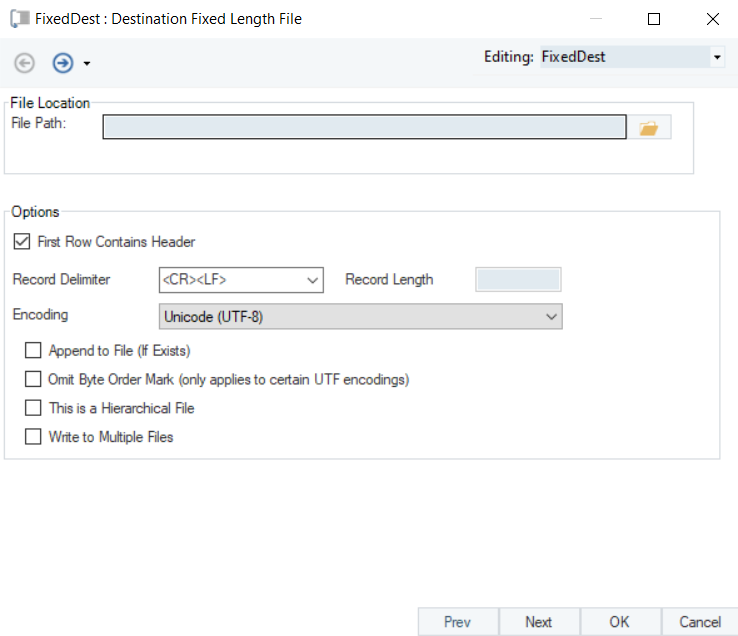Image resolution: width=738 pixels, height=636 pixels.
Task: Maximize the FixedDest dialog window
Action: click(654, 18)
